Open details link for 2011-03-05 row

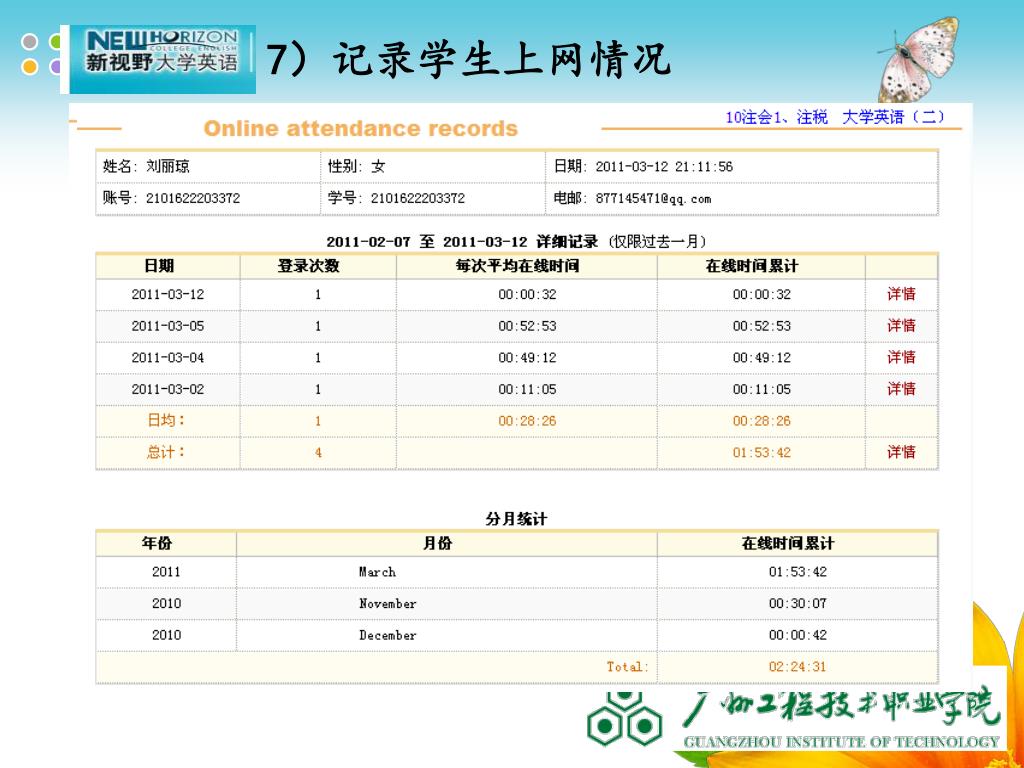[x=901, y=325]
